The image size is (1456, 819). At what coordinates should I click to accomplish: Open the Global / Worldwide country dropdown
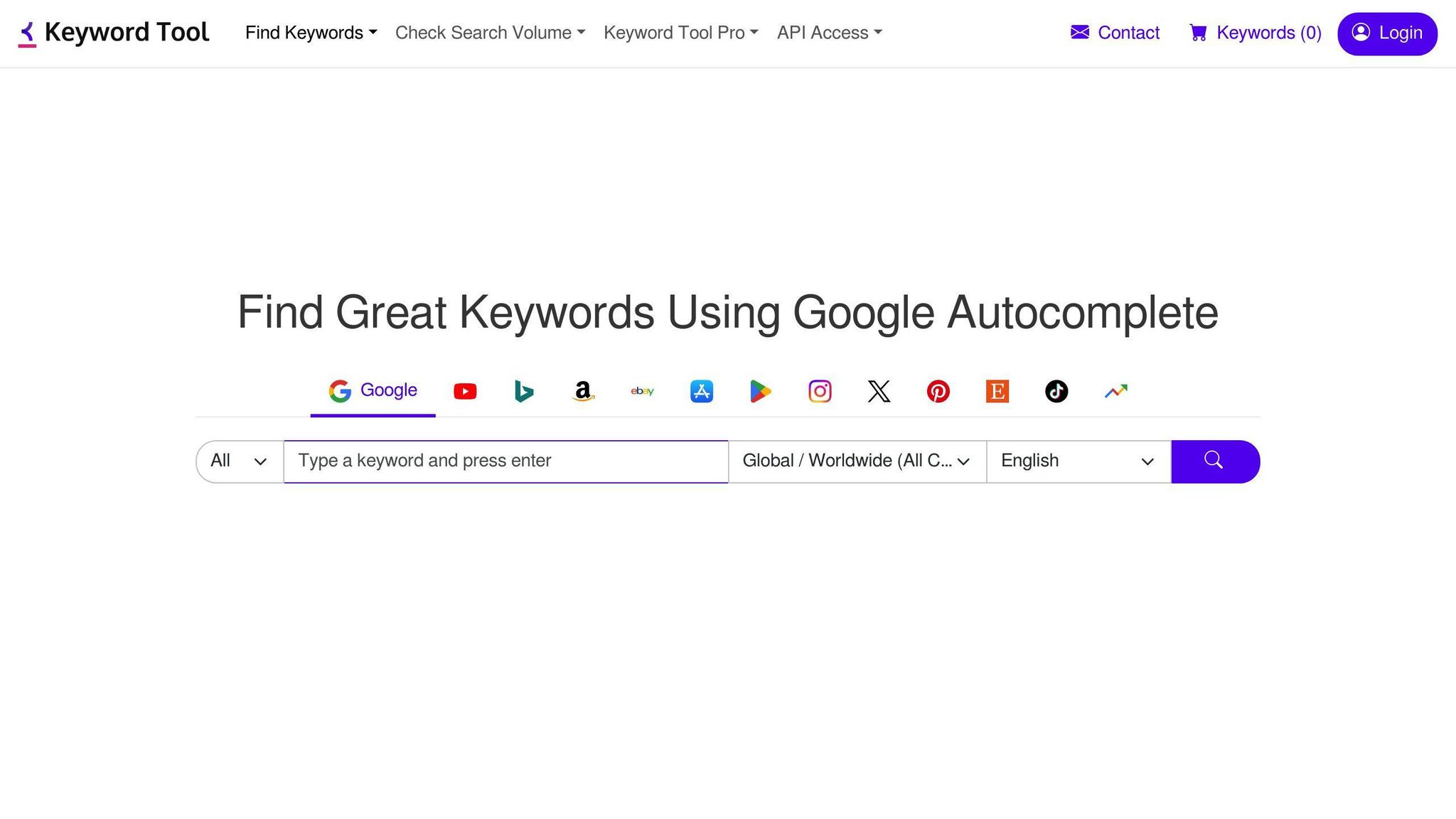point(857,461)
